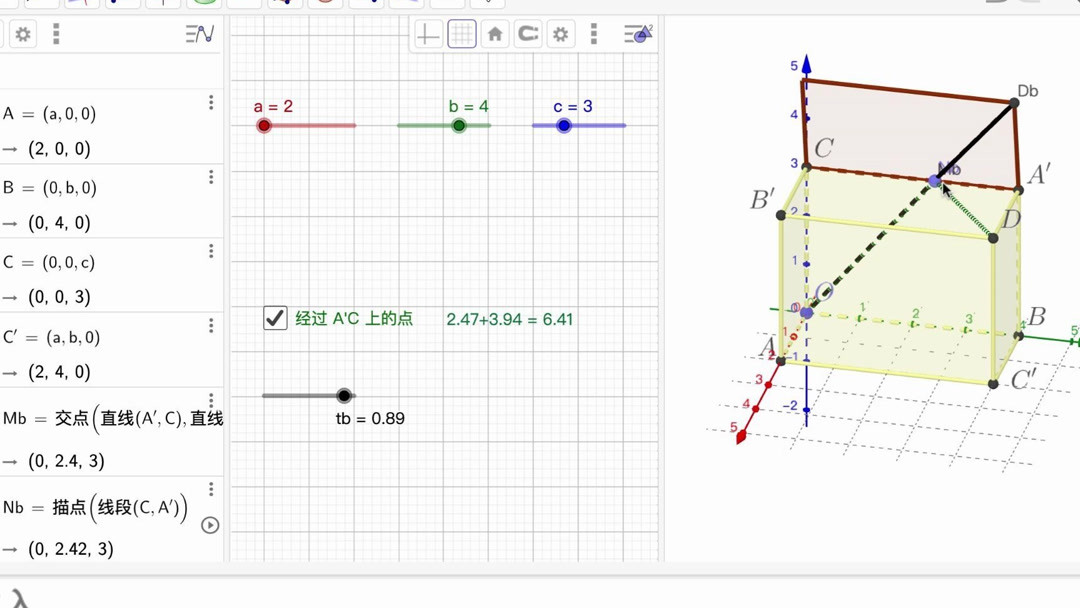This screenshot has width=1080, height=608.
Task: Toggle graphics style bar triangle icon
Action: (638, 34)
